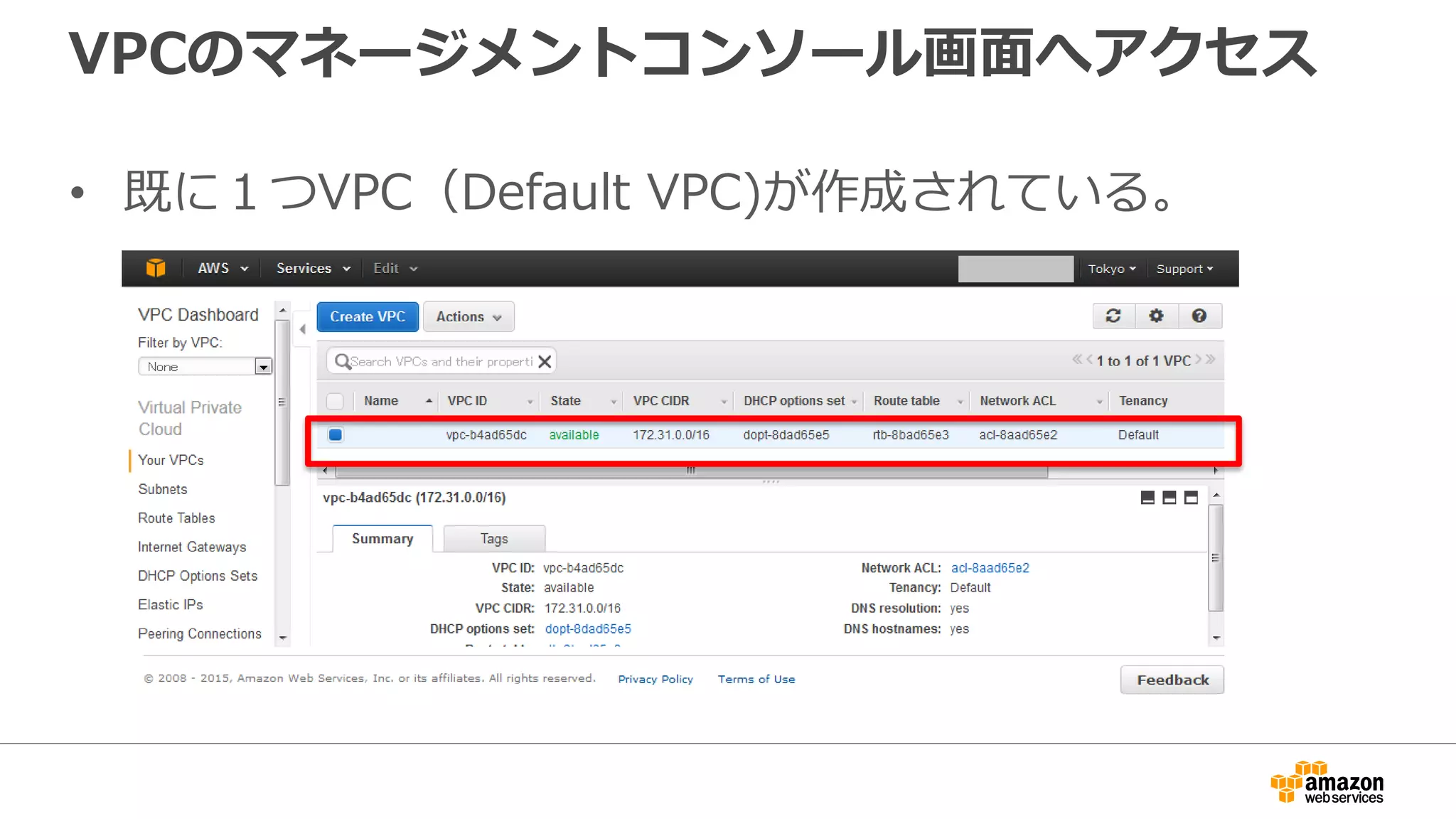Click the rtb-8bad65e3 route table cell
1456x819 pixels.
tap(911, 435)
